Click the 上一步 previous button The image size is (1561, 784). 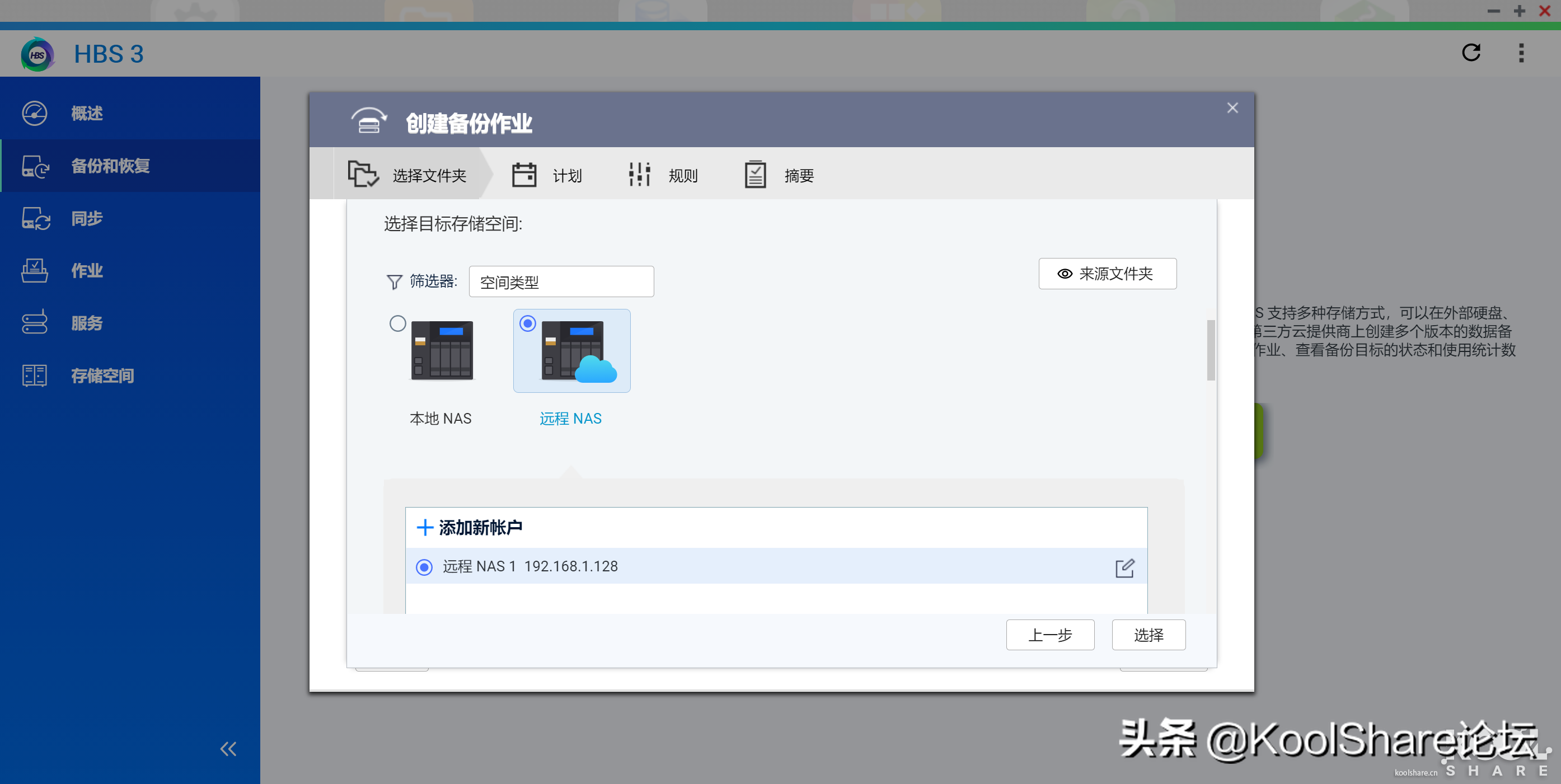coord(1049,635)
